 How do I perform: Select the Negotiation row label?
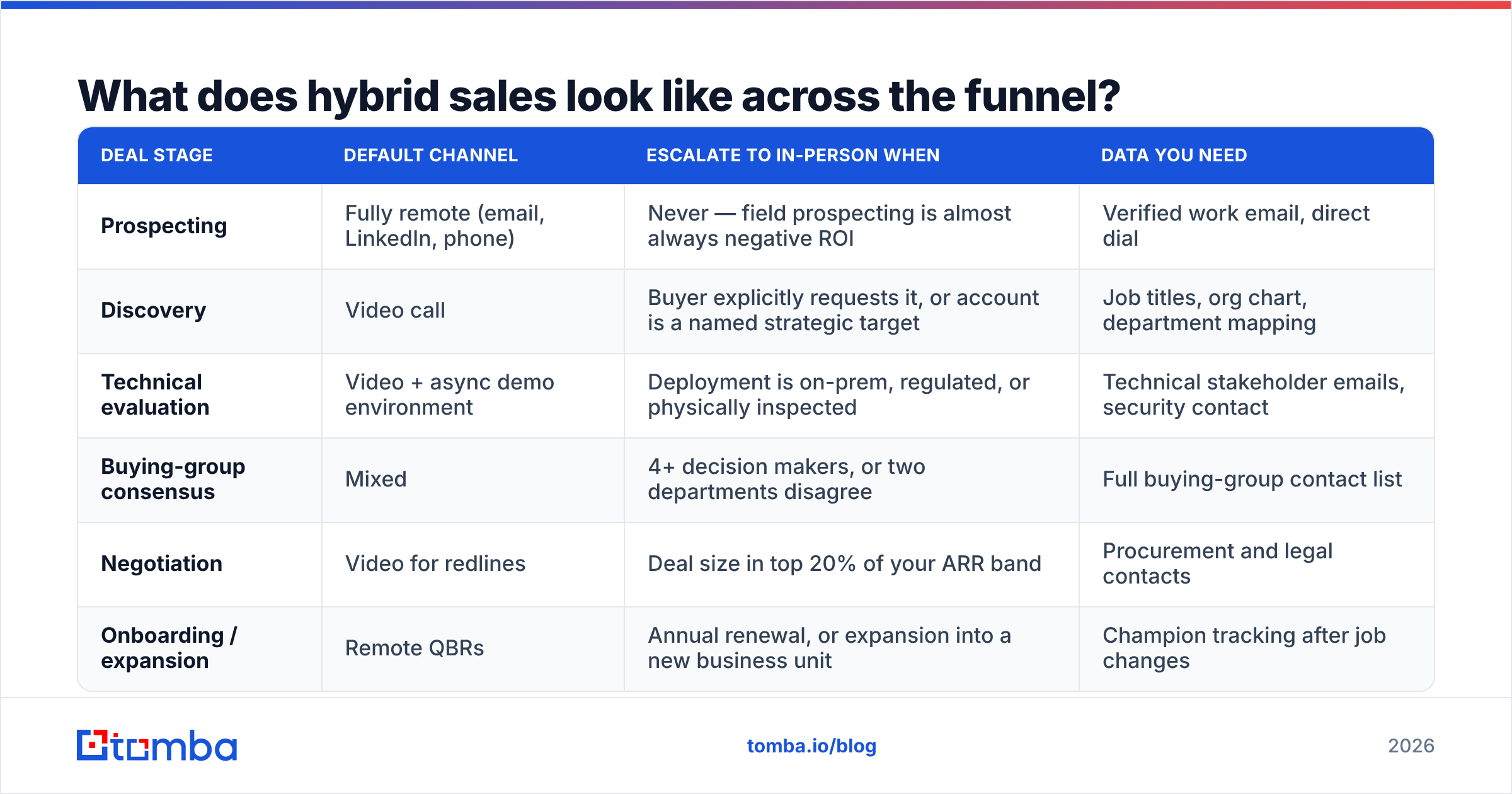pos(162,563)
